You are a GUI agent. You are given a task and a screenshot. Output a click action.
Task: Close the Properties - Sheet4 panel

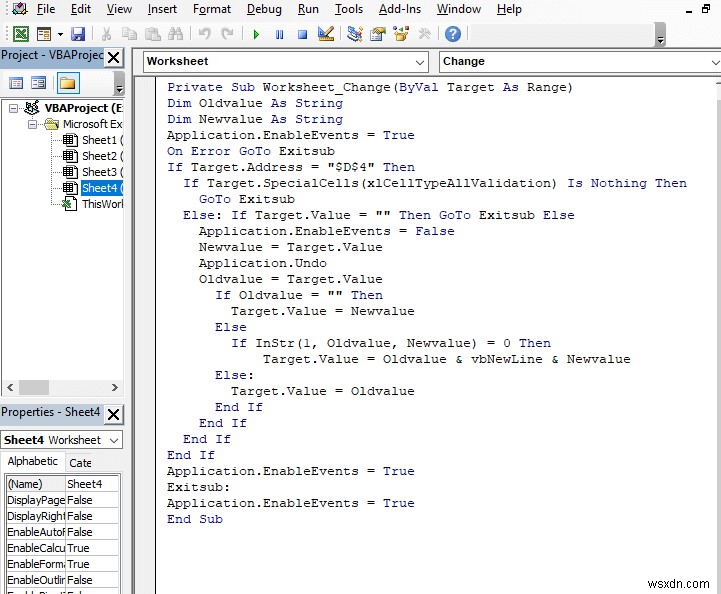click(x=113, y=415)
